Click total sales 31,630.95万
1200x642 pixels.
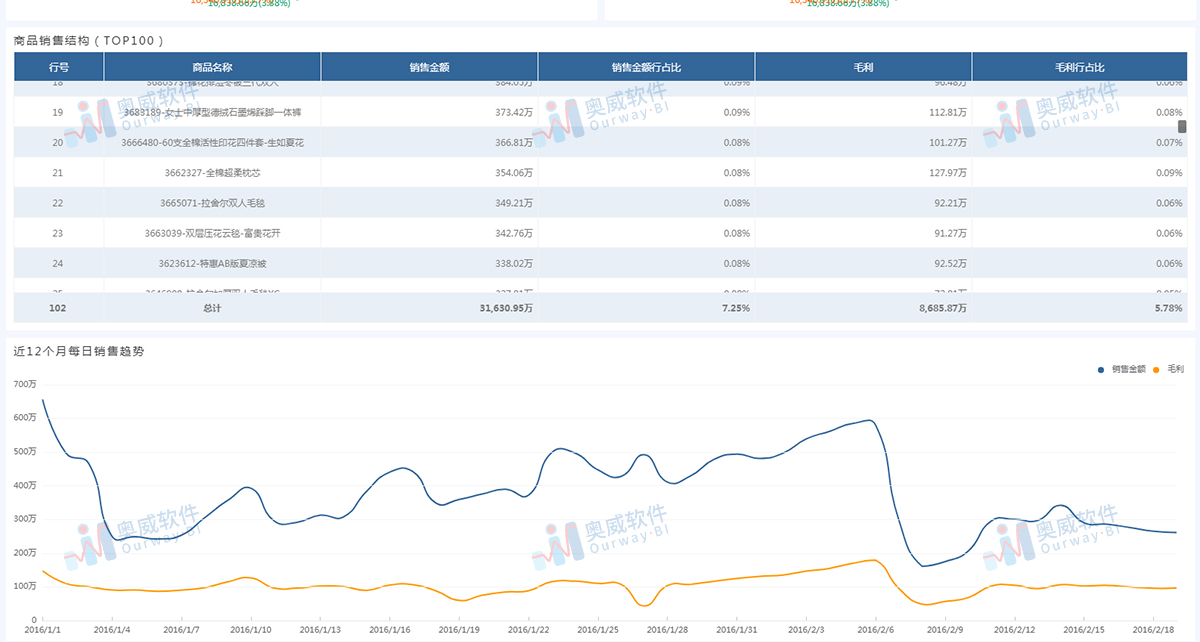[506, 308]
